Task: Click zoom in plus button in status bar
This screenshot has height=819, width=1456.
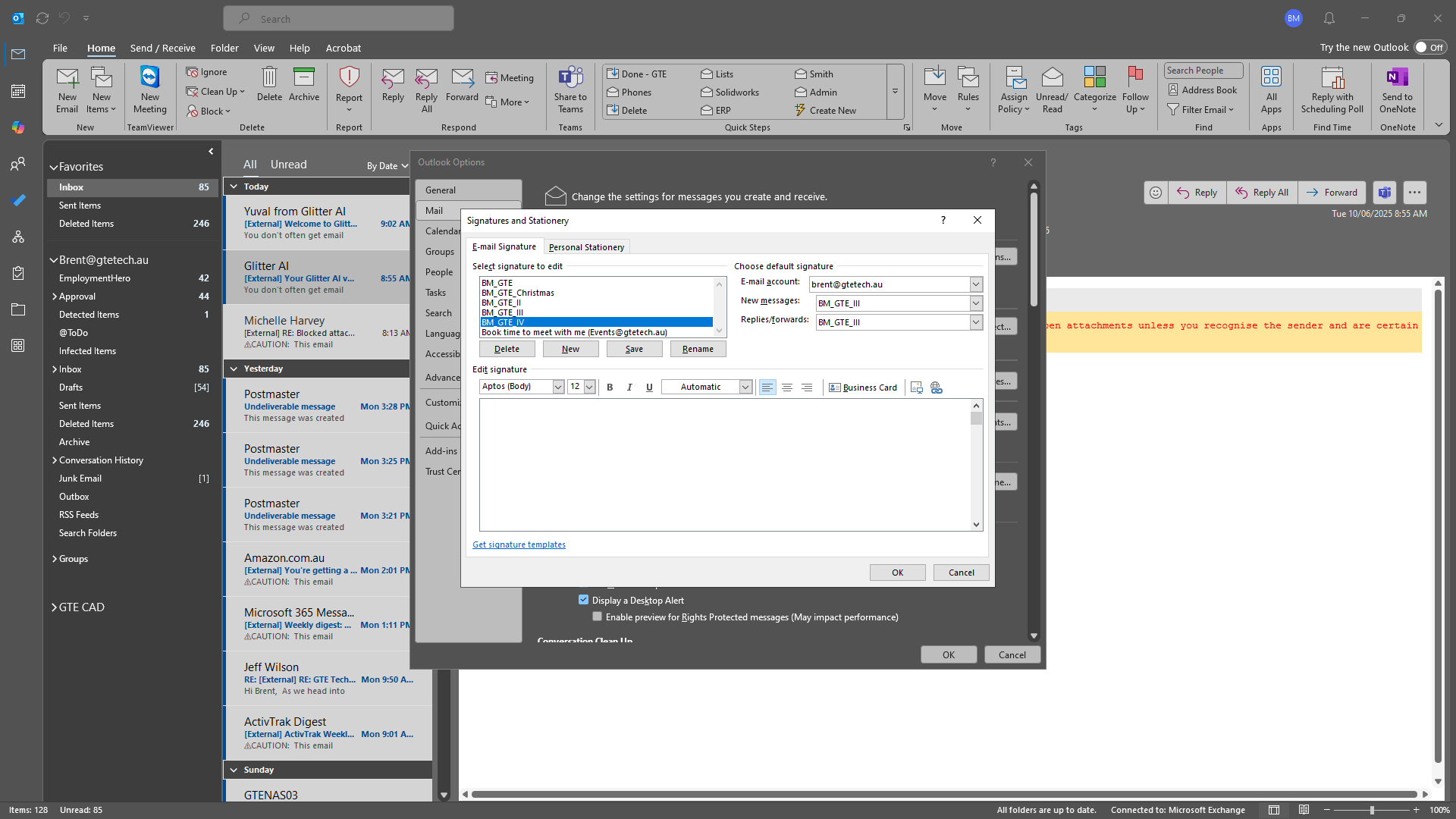Action: [1416, 810]
